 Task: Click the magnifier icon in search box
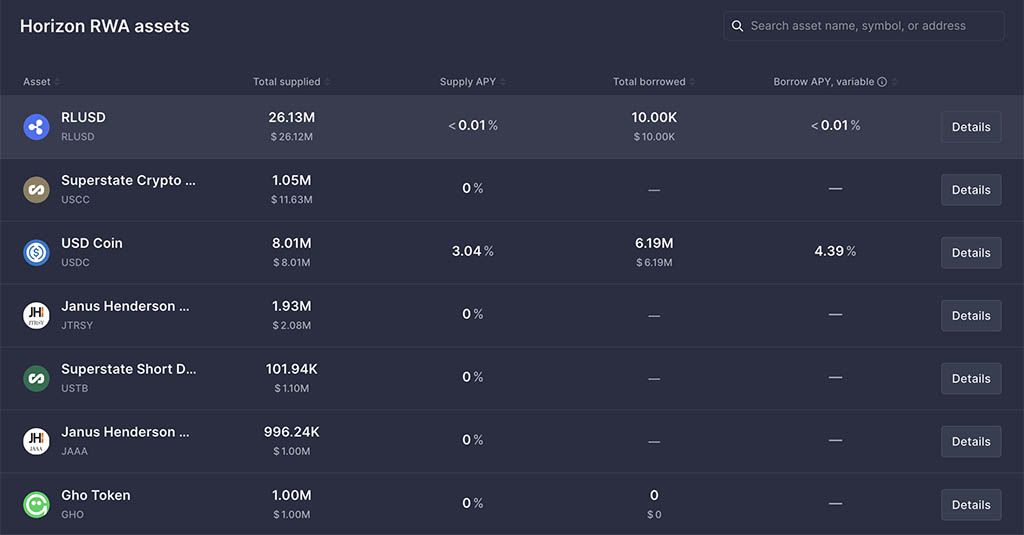point(737,26)
